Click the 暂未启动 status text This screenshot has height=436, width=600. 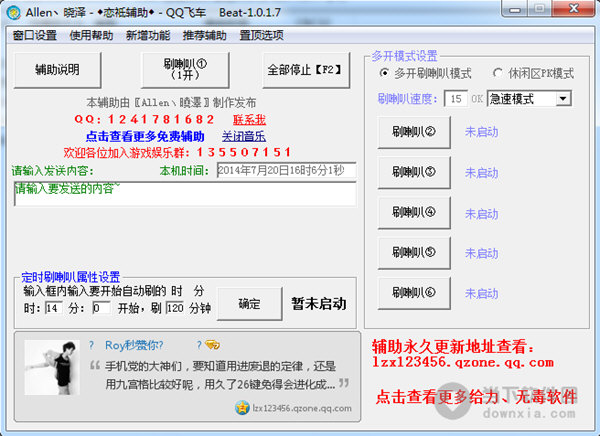[x=319, y=304]
